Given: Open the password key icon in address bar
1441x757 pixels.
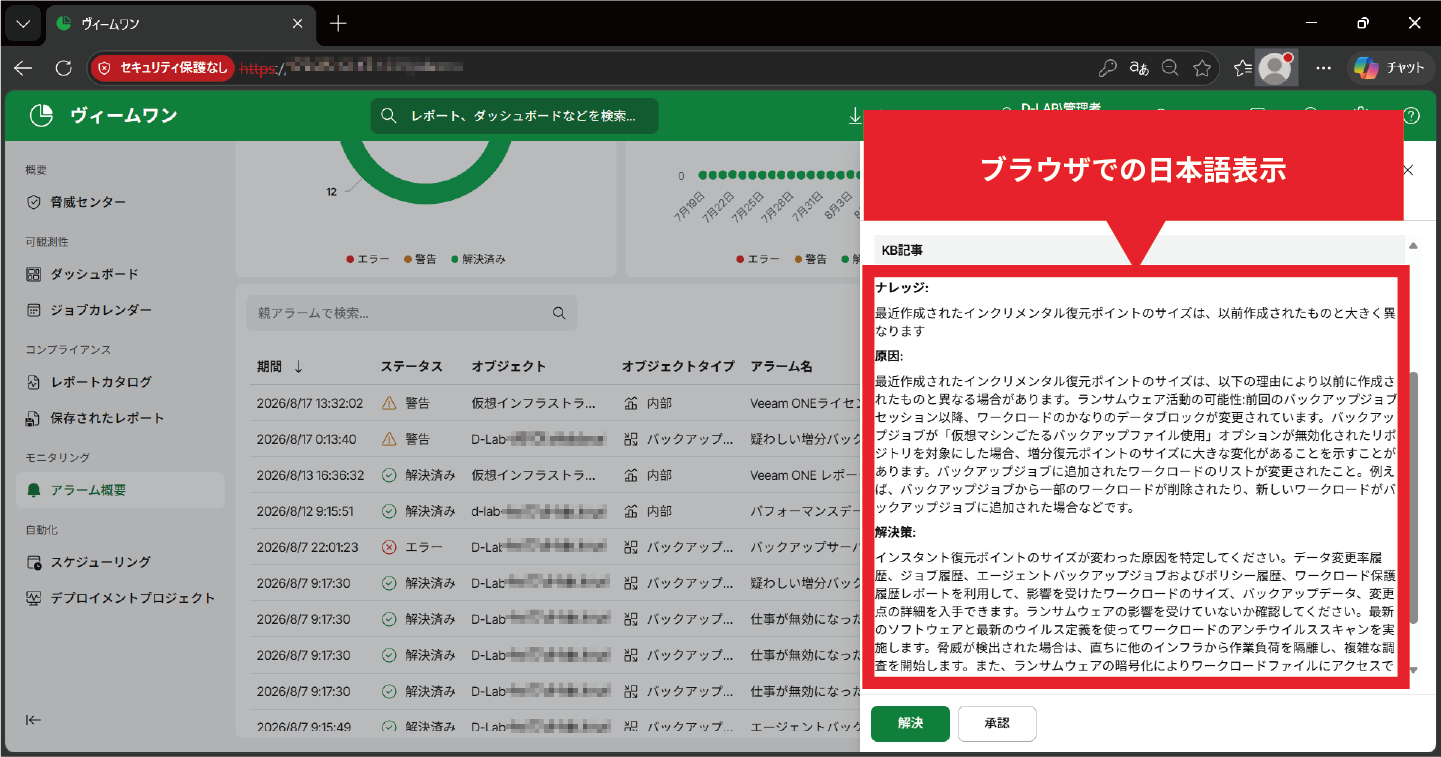Looking at the screenshot, I should (1107, 68).
